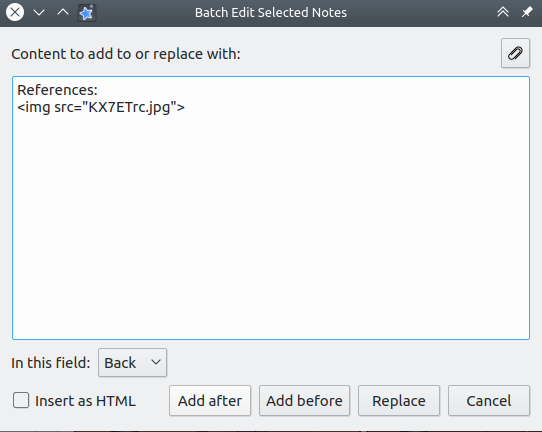Click the downward chevron in the title bar
Viewport: 542px width, 432px height.
point(39,13)
